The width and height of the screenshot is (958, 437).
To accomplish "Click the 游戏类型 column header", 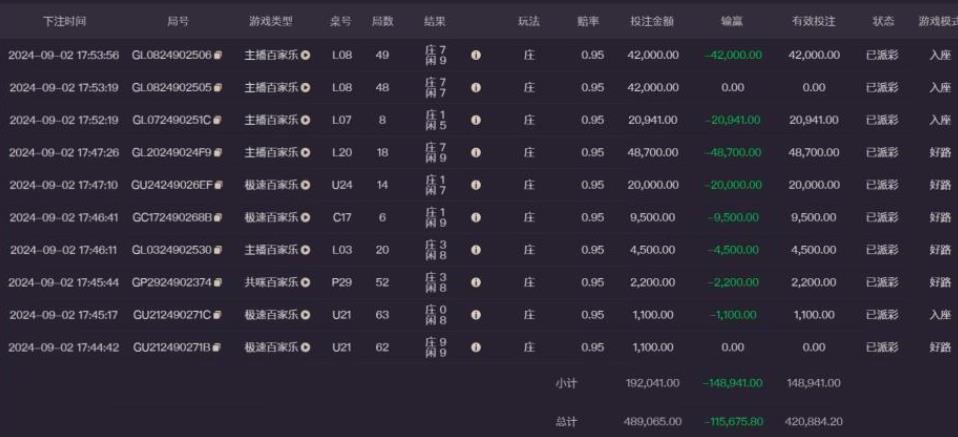I will (x=269, y=21).
